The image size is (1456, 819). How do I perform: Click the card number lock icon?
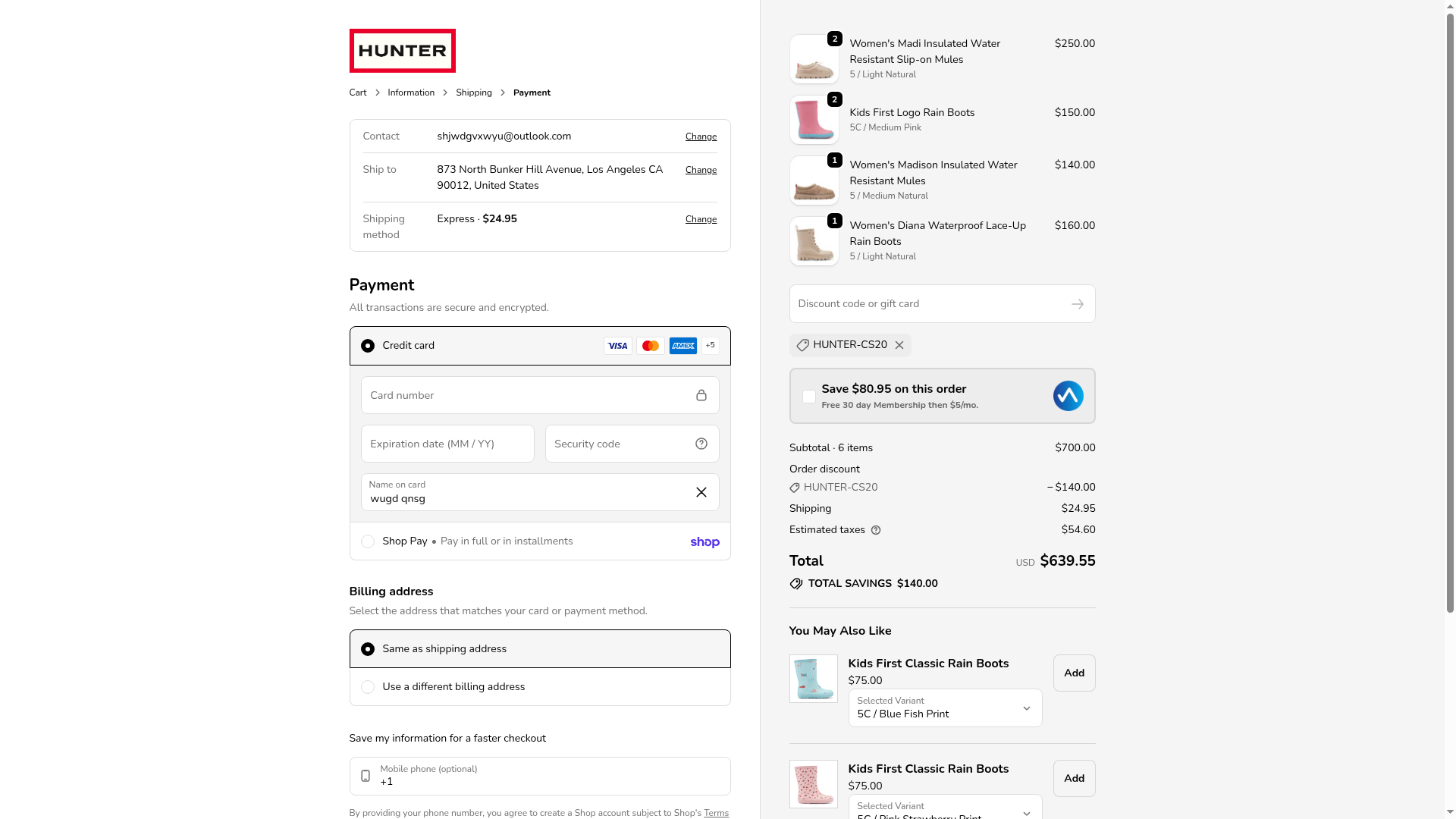point(701,395)
